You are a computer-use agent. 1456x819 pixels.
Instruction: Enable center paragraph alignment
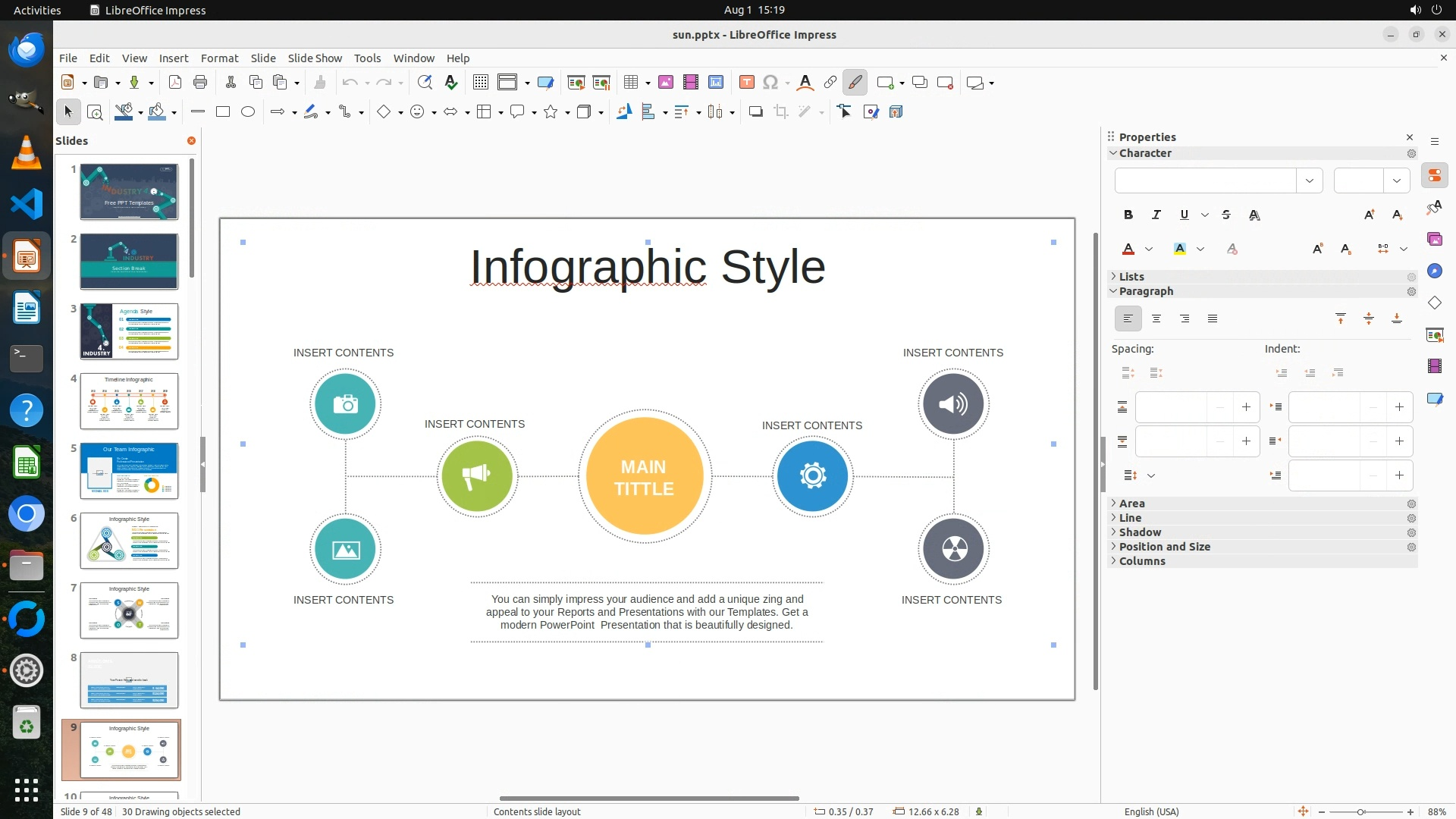coord(1156,319)
